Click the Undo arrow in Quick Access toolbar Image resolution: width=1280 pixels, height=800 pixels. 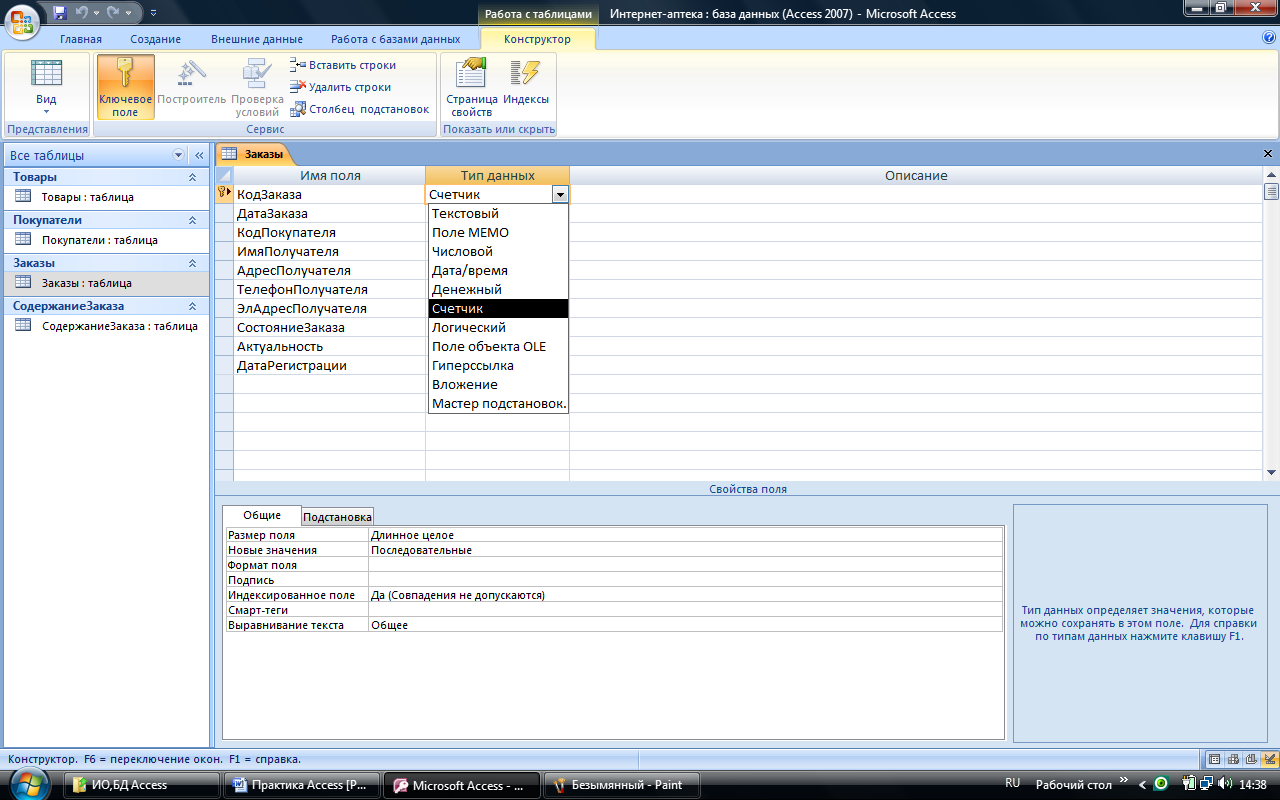pyautogui.click(x=82, y=13)
